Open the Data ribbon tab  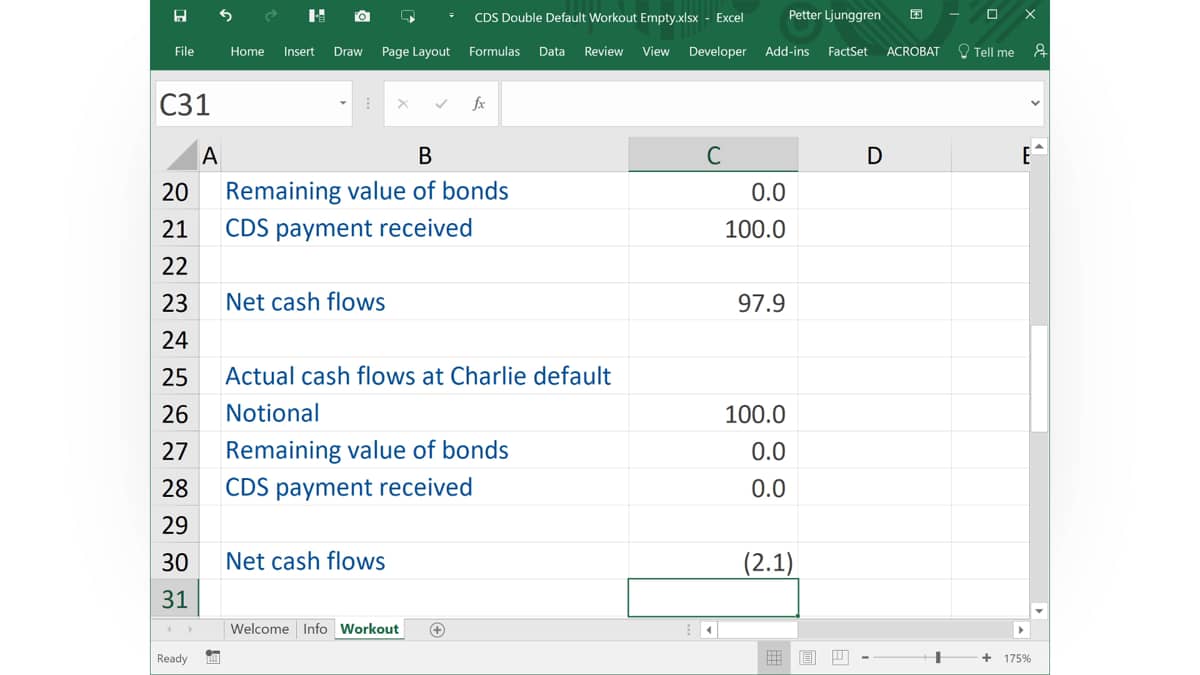[x=552, y=51]
